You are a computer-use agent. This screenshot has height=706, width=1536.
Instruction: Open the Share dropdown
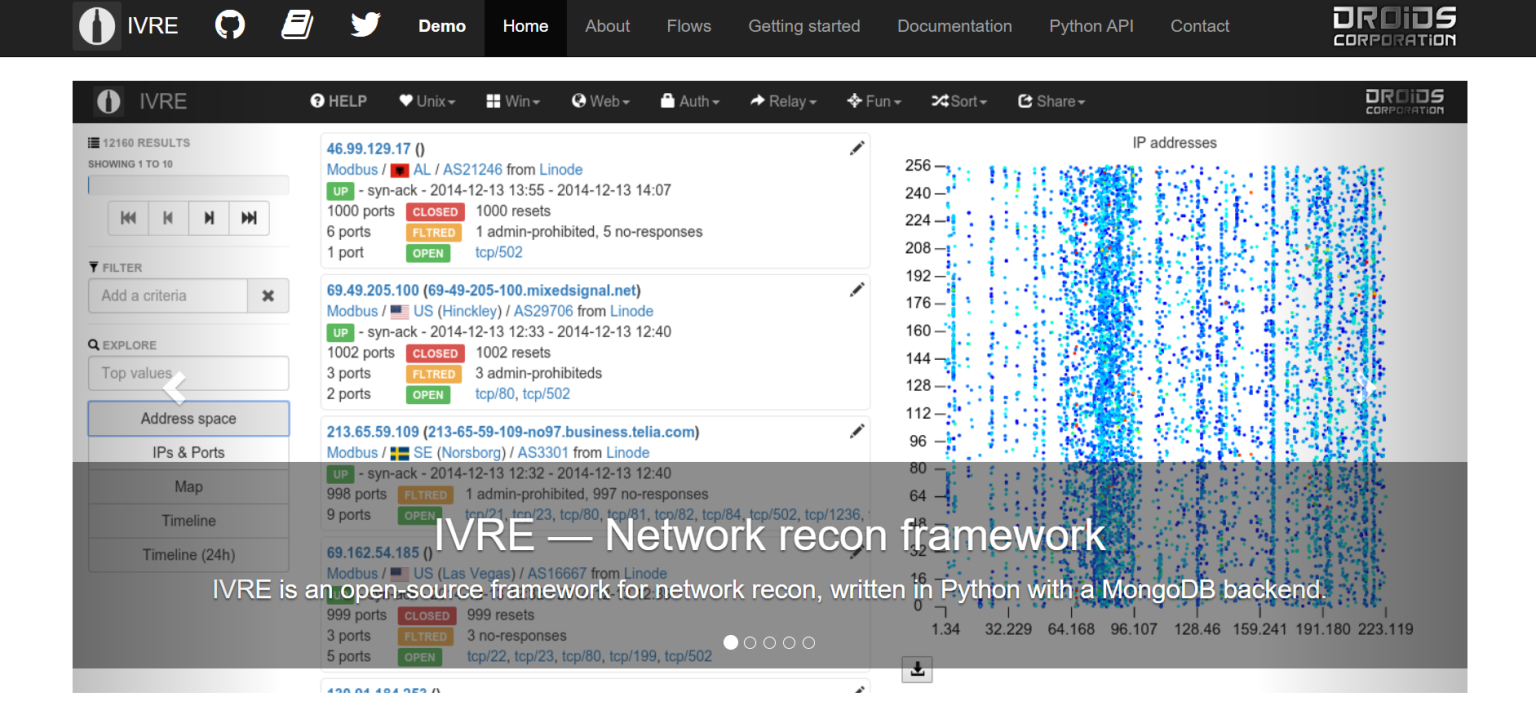[x=1051, y=101]
